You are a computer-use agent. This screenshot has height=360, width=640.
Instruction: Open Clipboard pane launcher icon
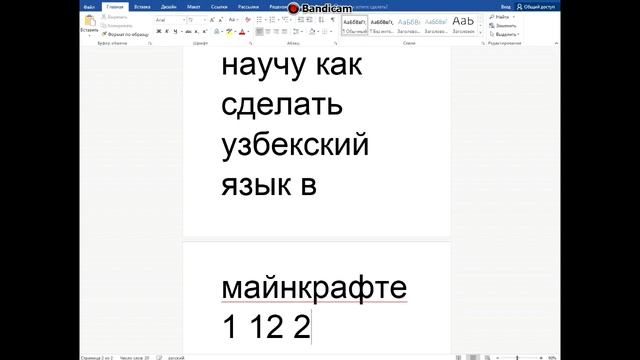click(150, 43)
